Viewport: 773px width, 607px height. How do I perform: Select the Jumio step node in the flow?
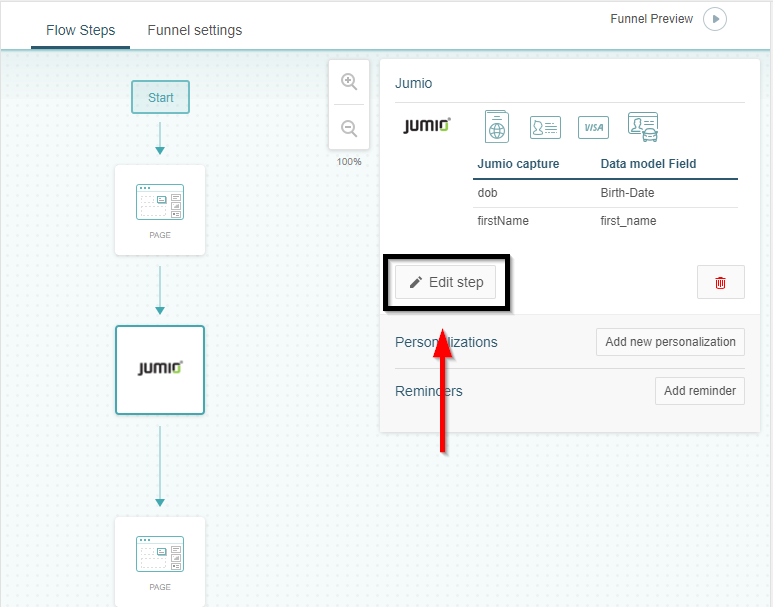[160, 370]
